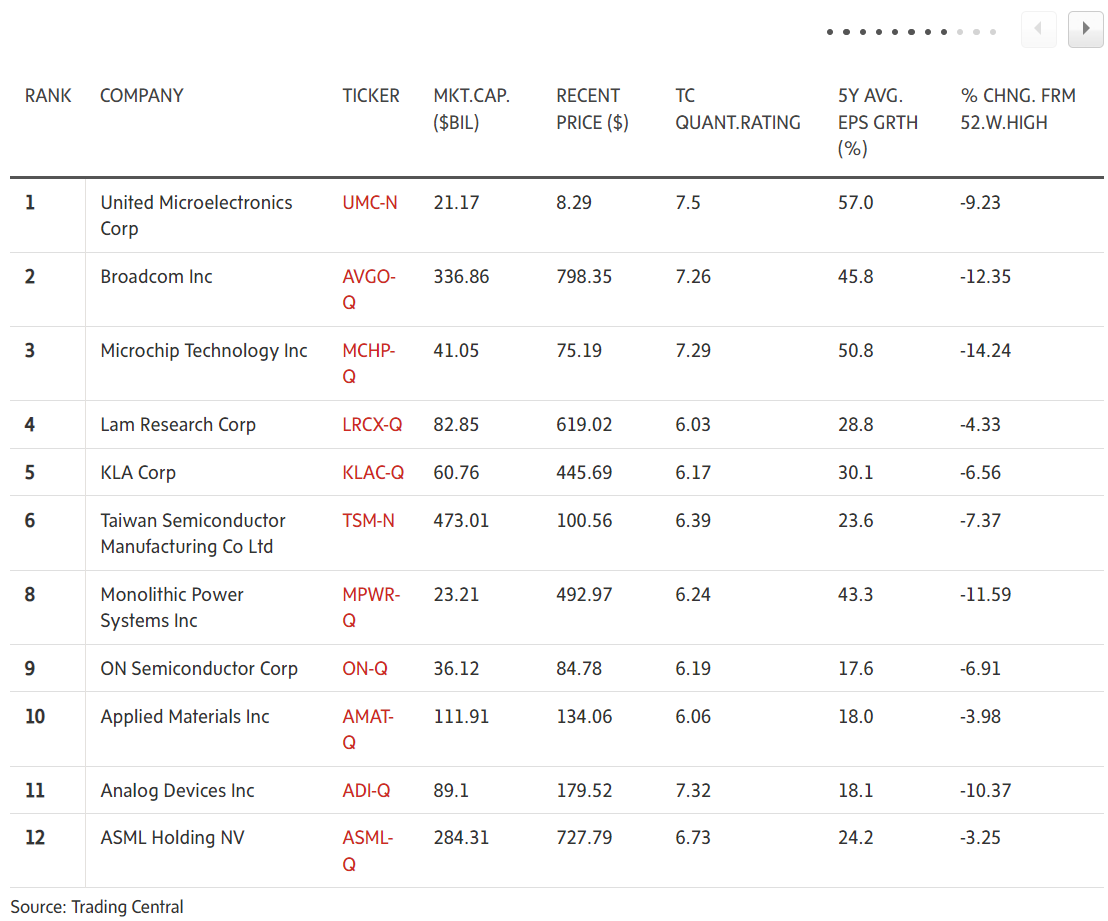Click the MKT.CAP. ($BIL) column header

coord(471,109)
